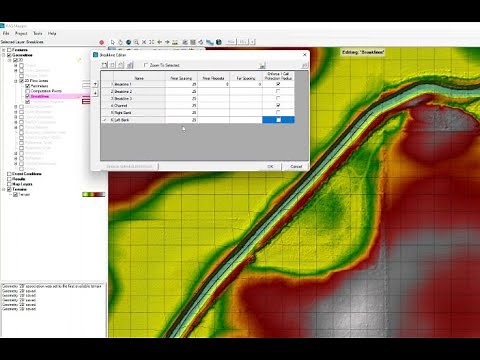Click the Near Spacing column header
Image resolution: width=480 pixels, height=360 pixels.
click(181, 77)
